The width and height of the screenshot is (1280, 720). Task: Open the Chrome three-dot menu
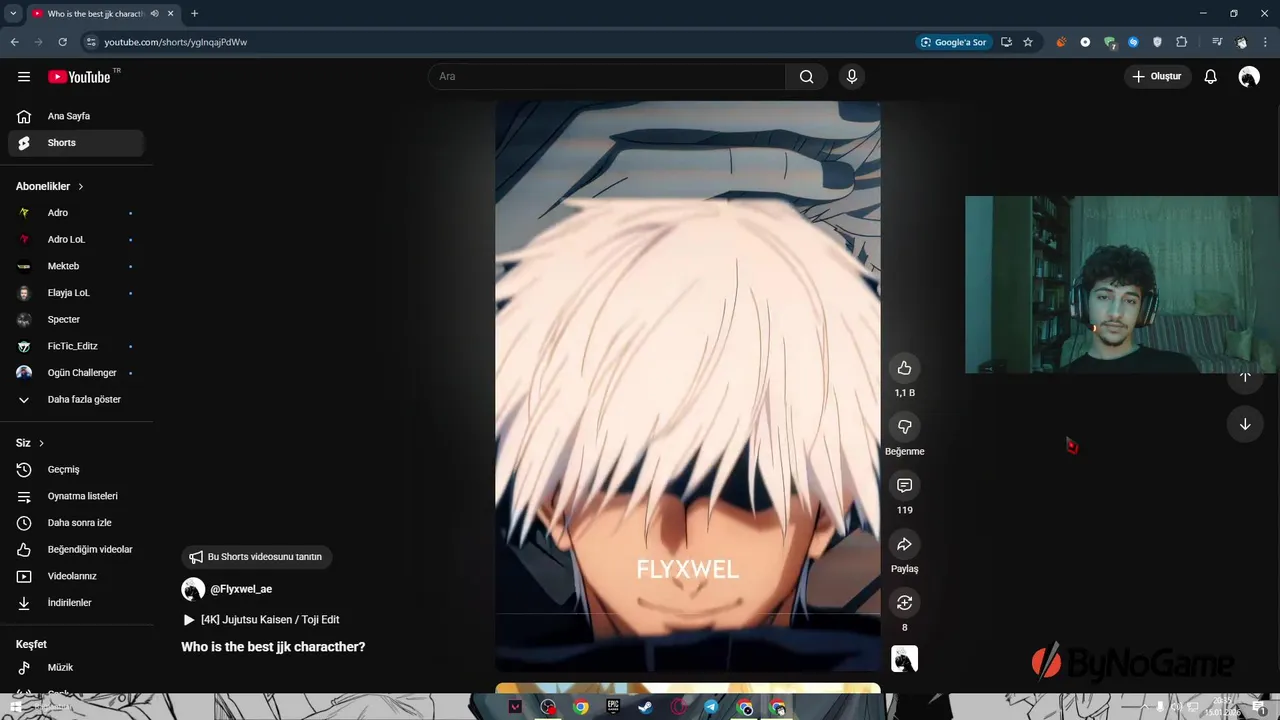coord(1267,42)
